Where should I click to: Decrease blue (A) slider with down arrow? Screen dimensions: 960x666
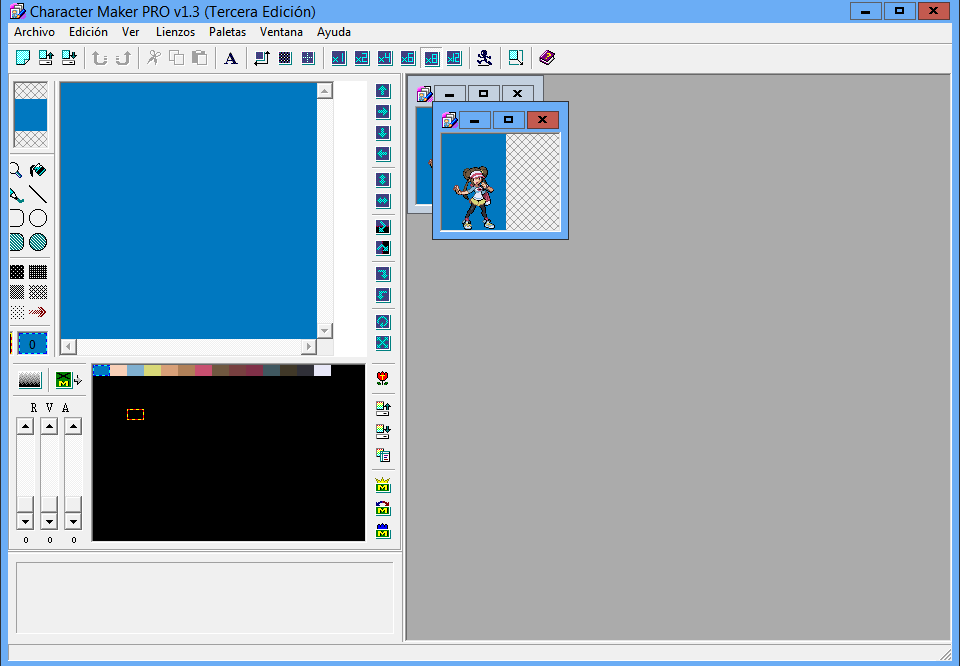tap(73, 521)
